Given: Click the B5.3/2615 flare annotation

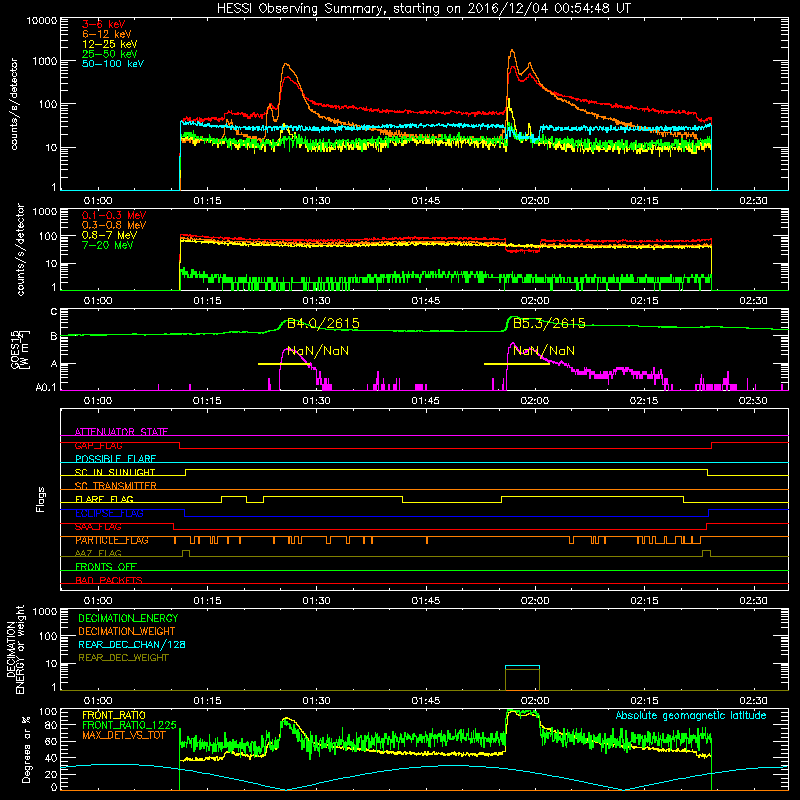Looking at the screenshot, I should tap(549, 323).
